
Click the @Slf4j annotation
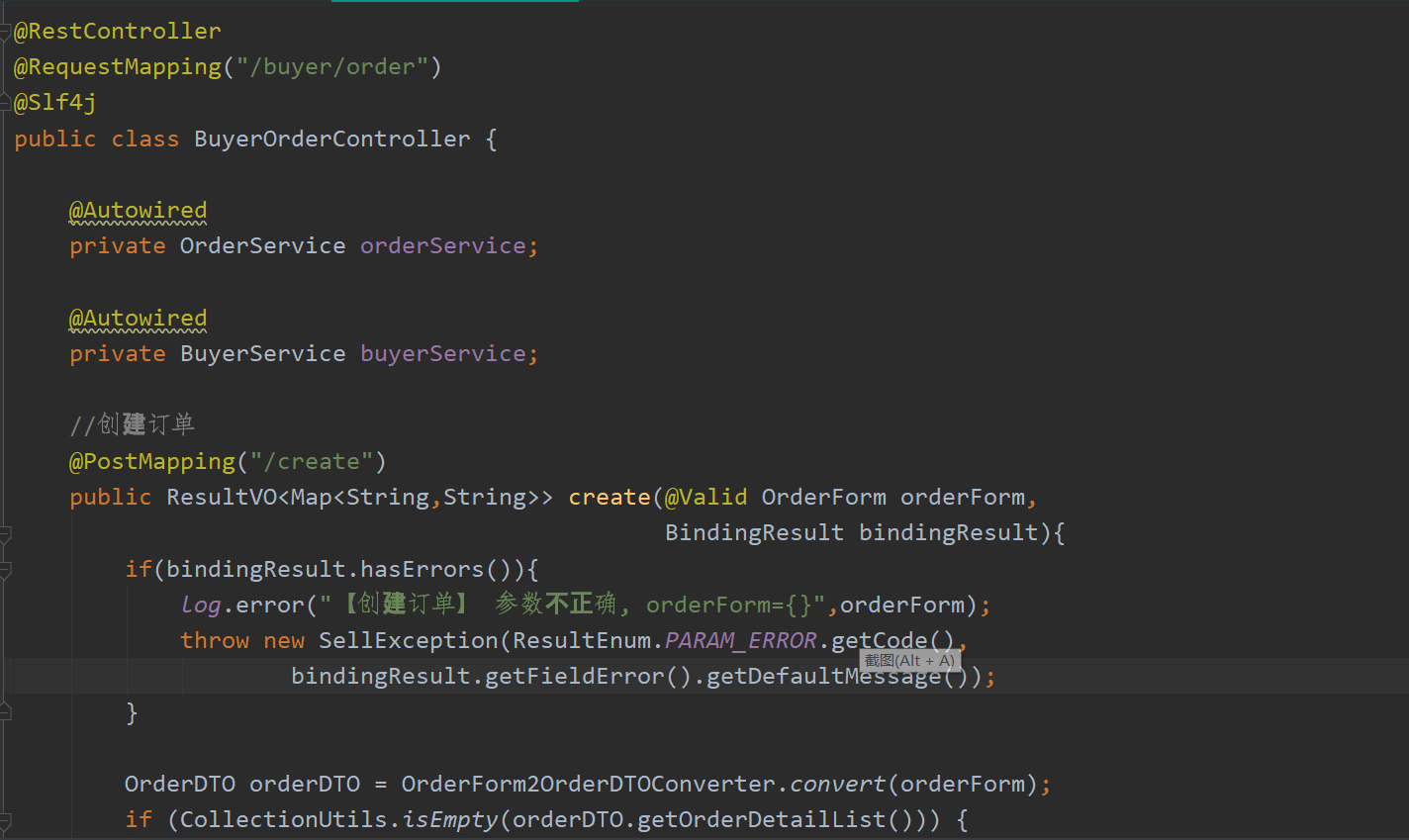pos(55,103)
